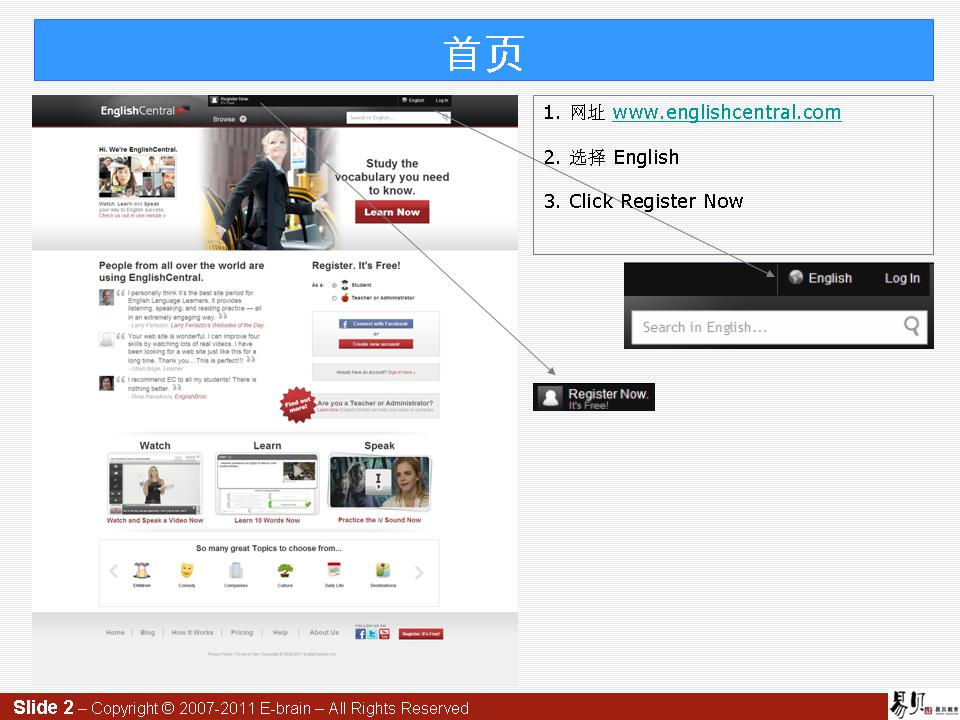Open 'Learn 10 Words Now' link
This screenshot has height=720, width=960.
(x=267, y=520)
